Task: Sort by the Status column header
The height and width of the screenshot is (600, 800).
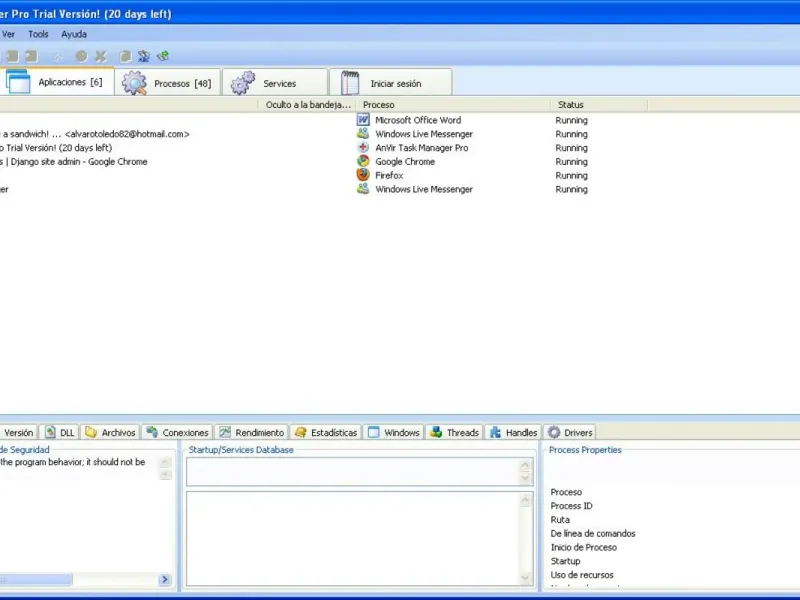Action: click(599, 105)
